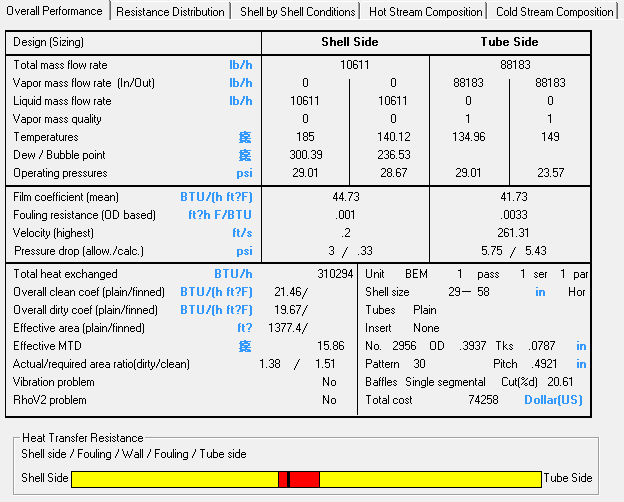Select shell outlet temperature value 140.12
Image resolution: width=624 pixels, height=502 pixels.
point(394,137)
